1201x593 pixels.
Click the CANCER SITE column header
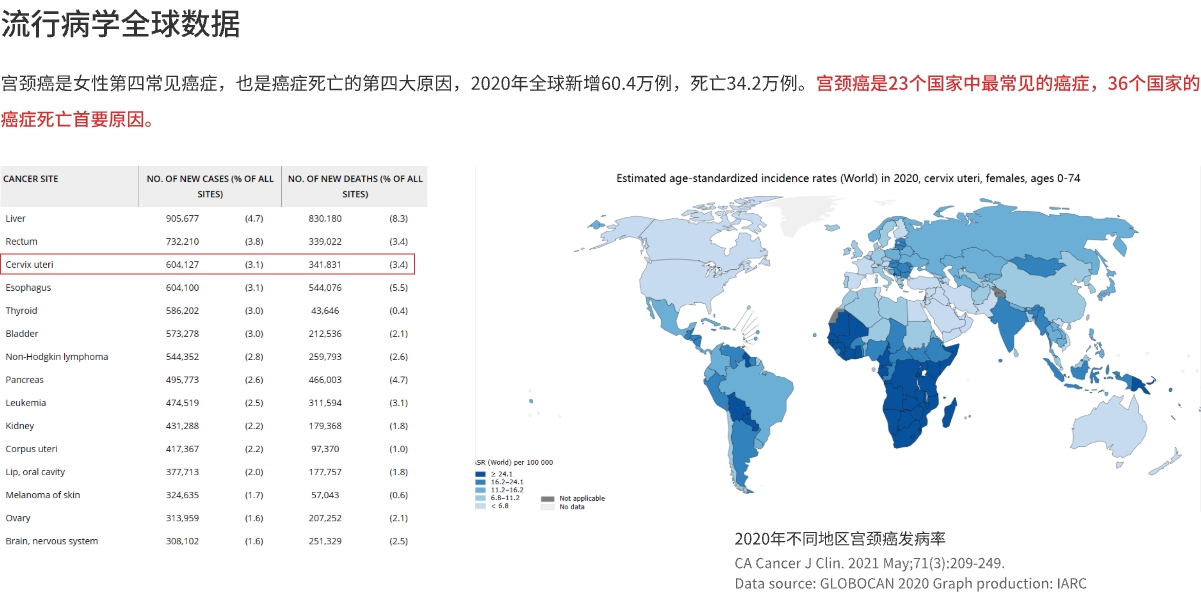click(x=34, y=180)
